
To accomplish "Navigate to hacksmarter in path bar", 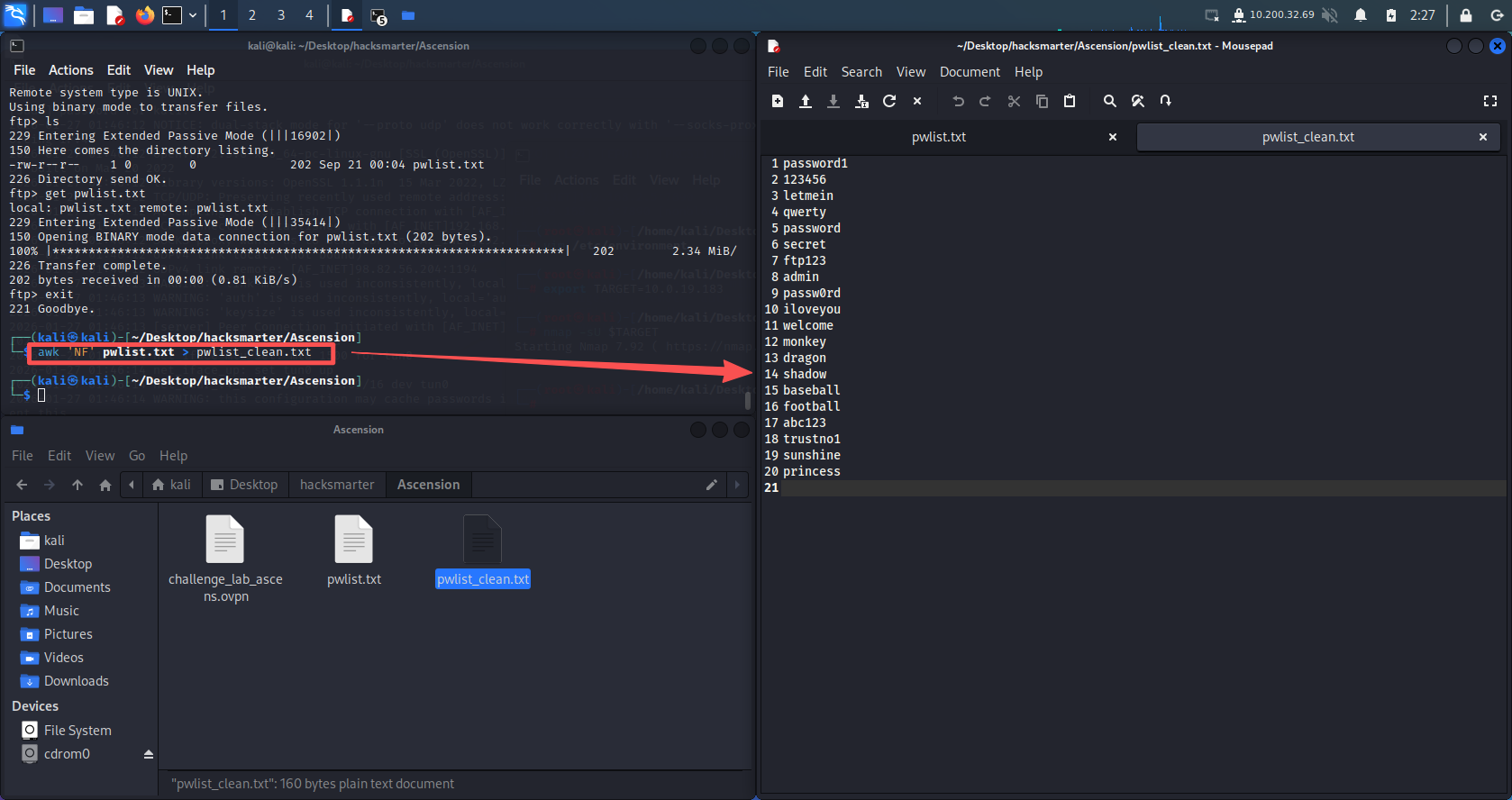I will pos(337,485).
